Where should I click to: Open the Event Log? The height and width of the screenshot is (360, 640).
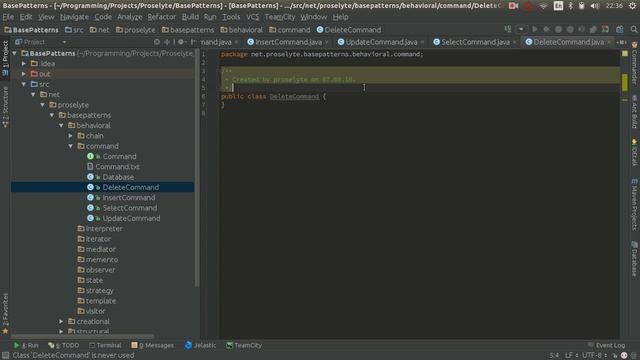pyautogui.click(x=606, y=345)
